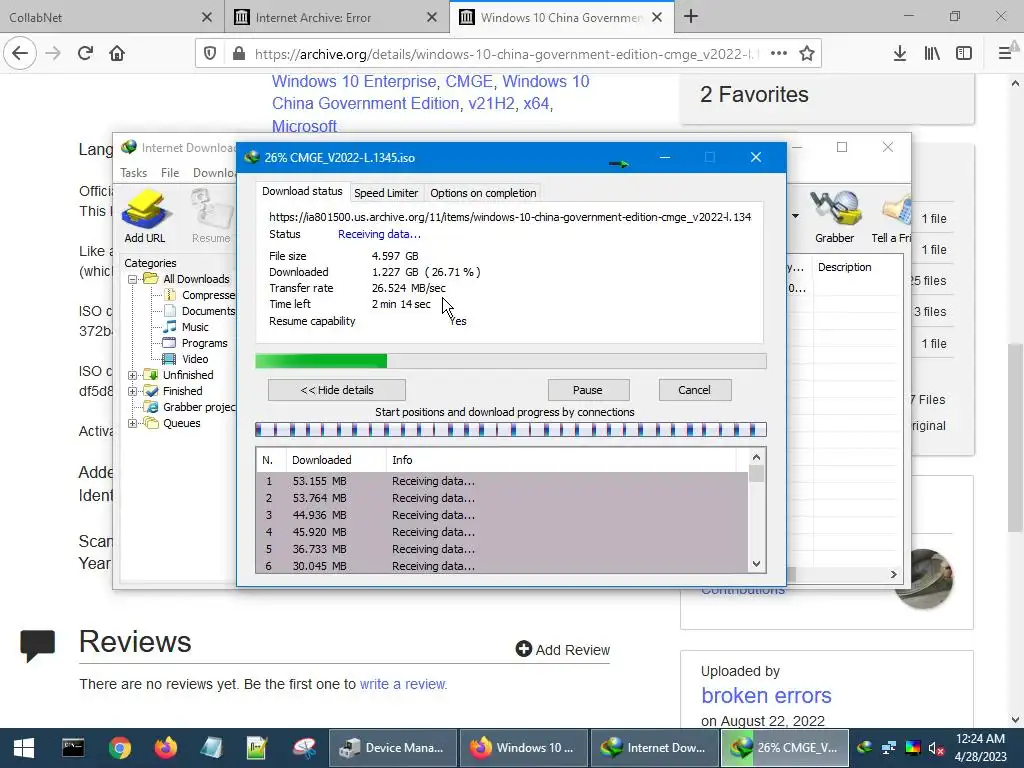Open Chrome from the taskbar
Screen dimensions: 1024x768
tap(120, 748)
